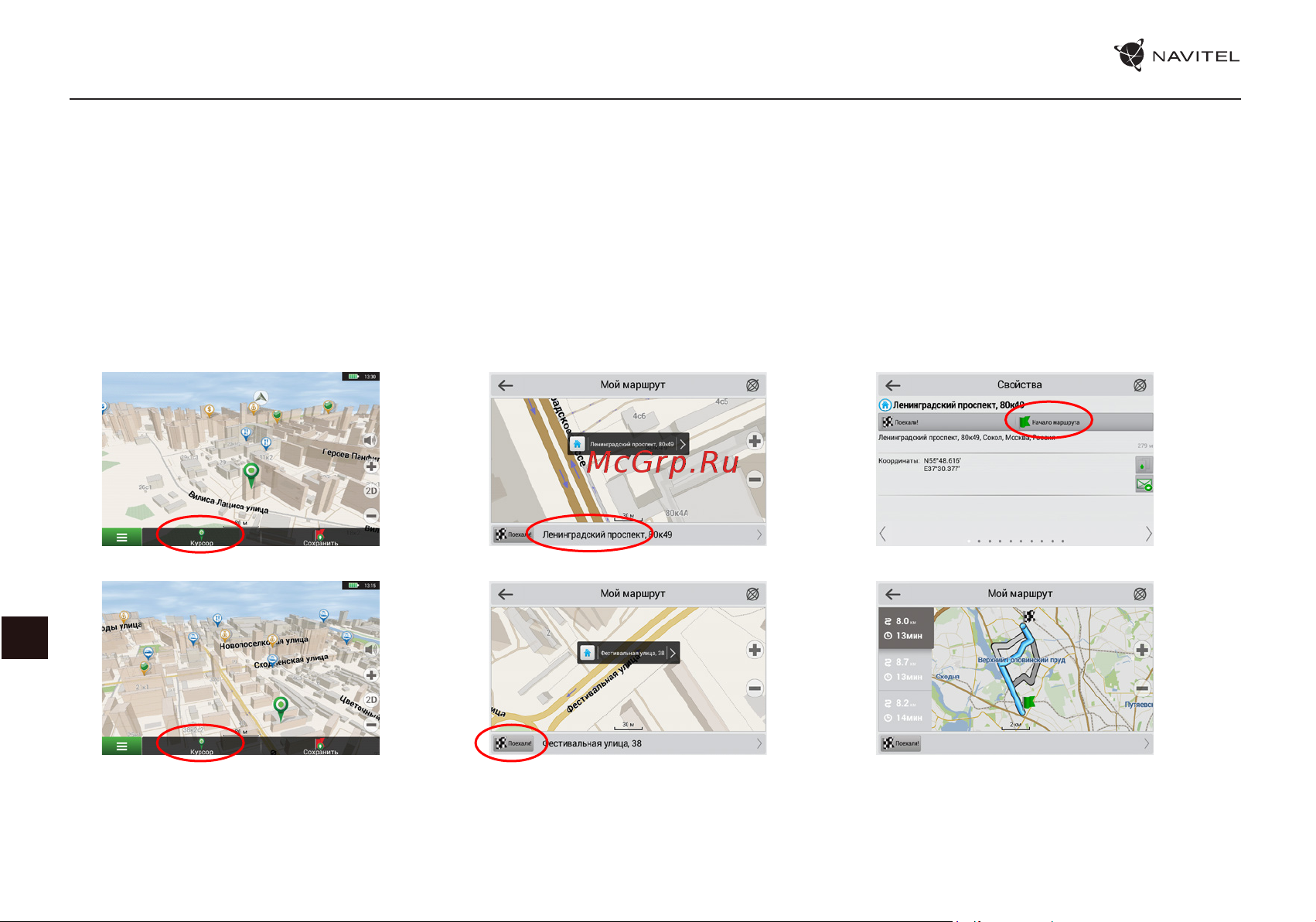Zoom out on the Фестивальная улица map
Screen dimensions: 1316x922
pos(755,688)
